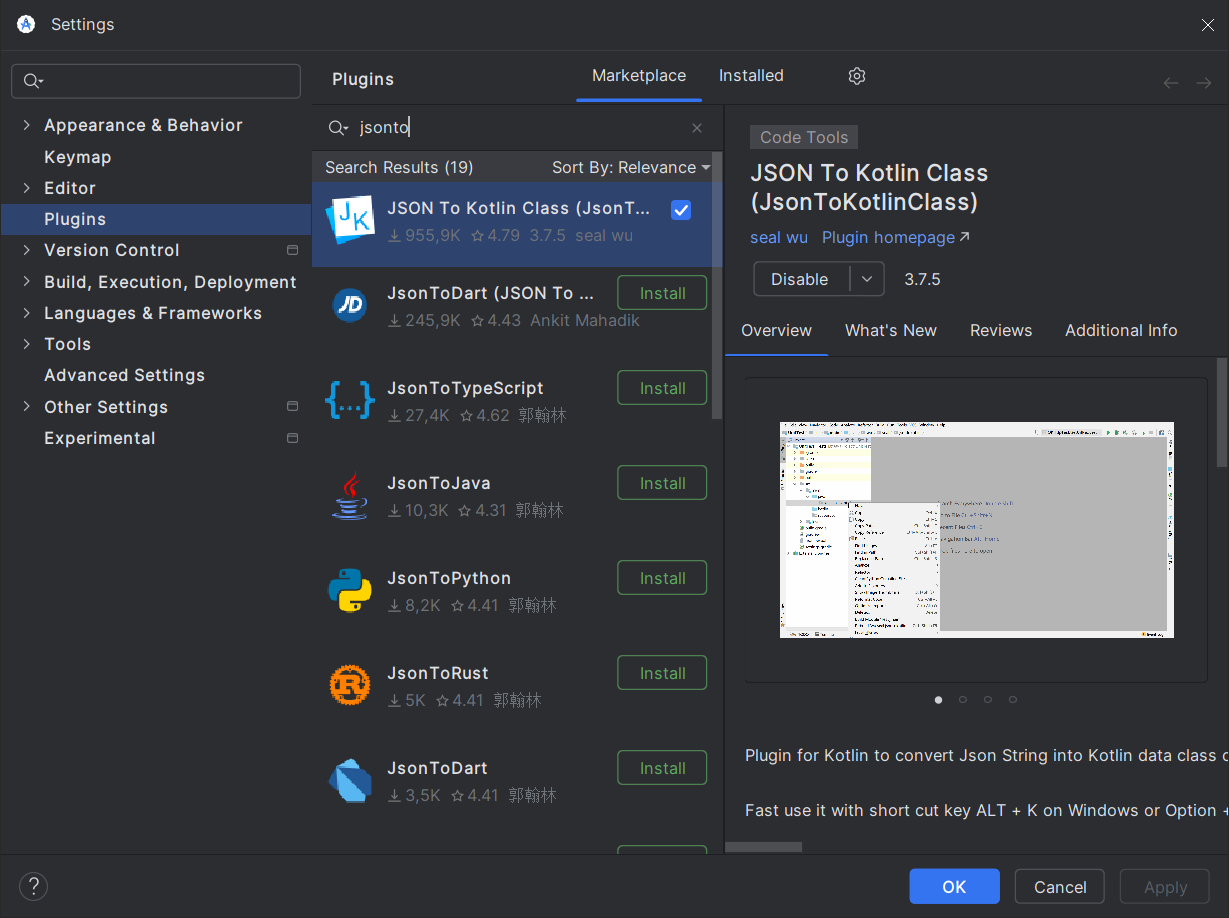The height and width of the screenshot is (918, 1229).
Task: Click the JsonToTypeScript braces icon
Action: [x=350, y=400]
